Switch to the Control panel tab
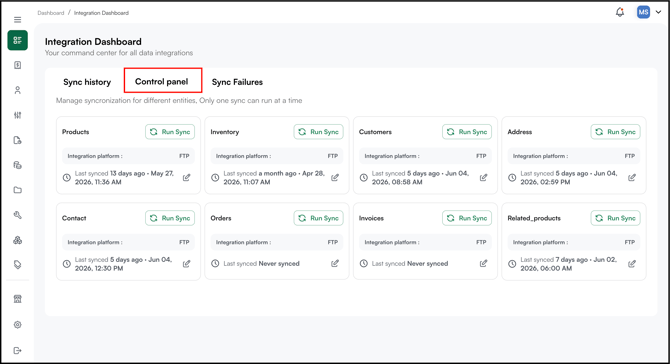 (x=162, y=81)
